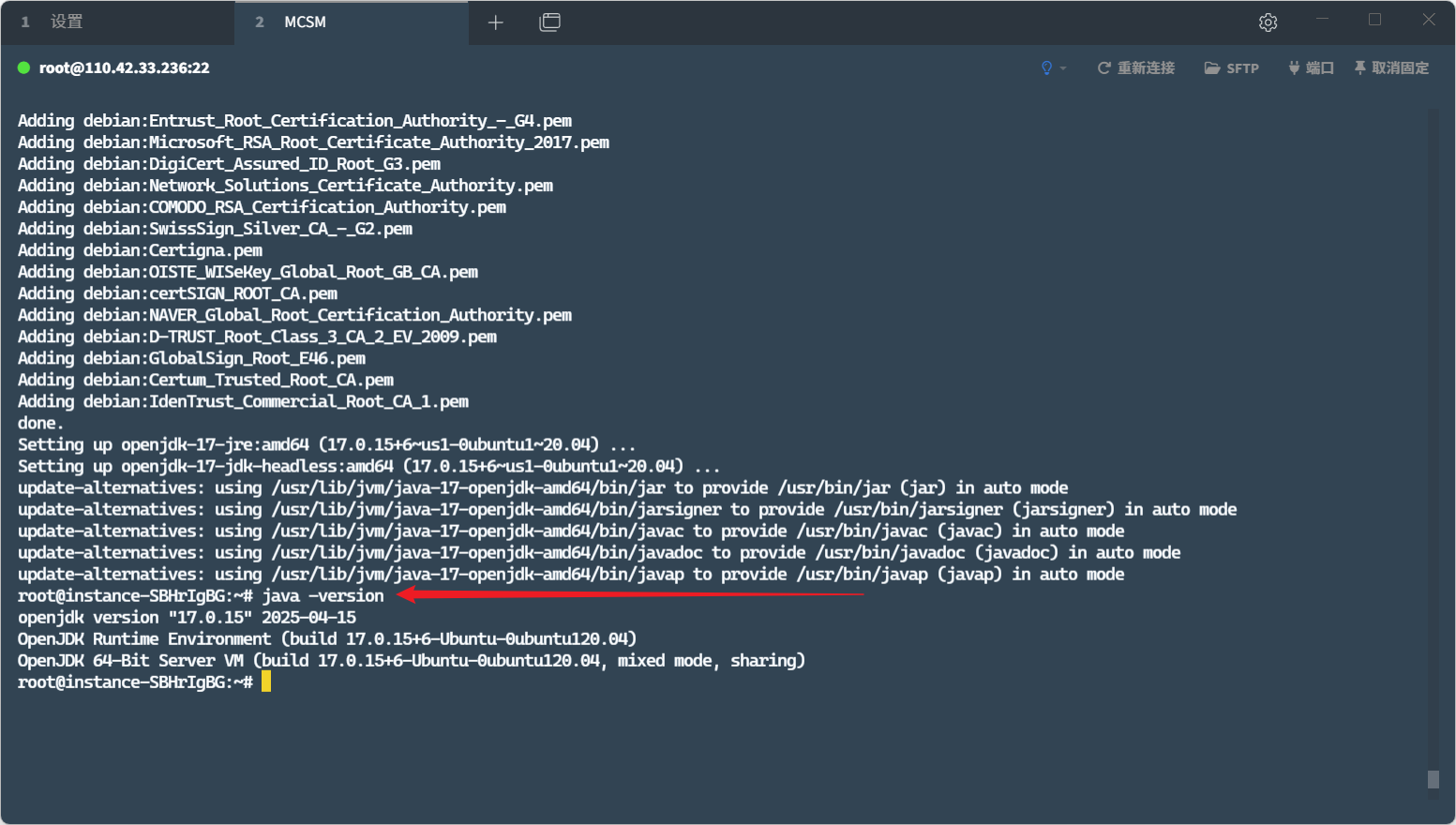Click 'D-TRUST_Root_Class_3_CA_2_EV_2009.pem' line
The image size is (1456, 825).
257,337
